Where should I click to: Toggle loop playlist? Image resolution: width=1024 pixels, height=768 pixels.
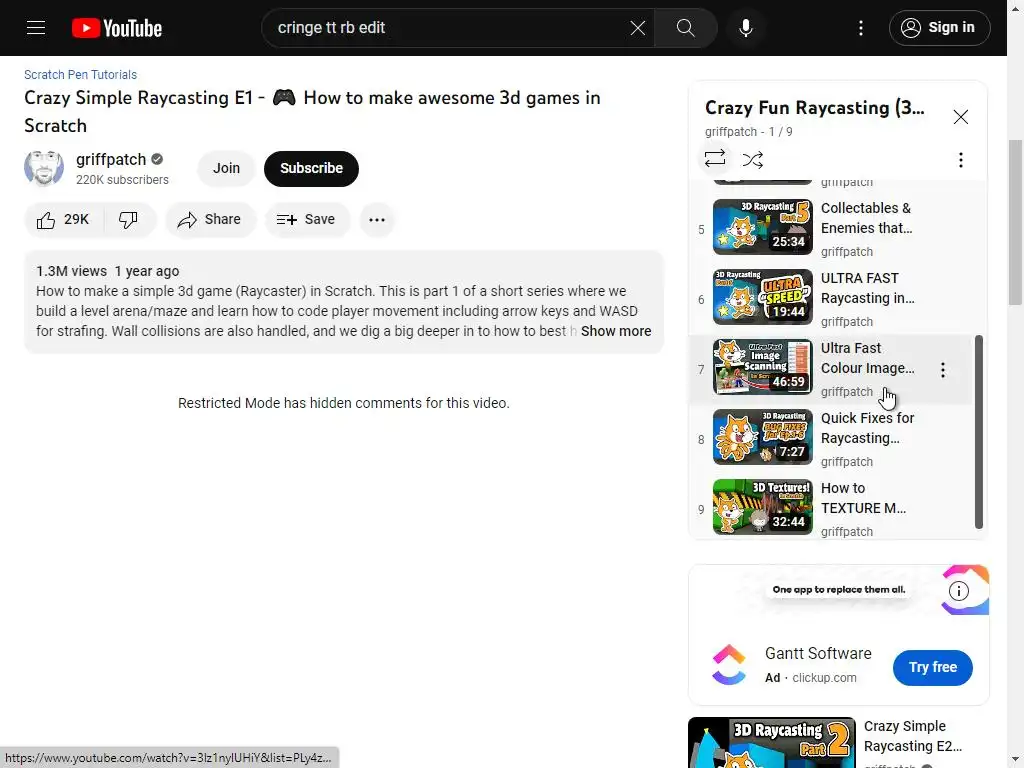tap(714, 159)
